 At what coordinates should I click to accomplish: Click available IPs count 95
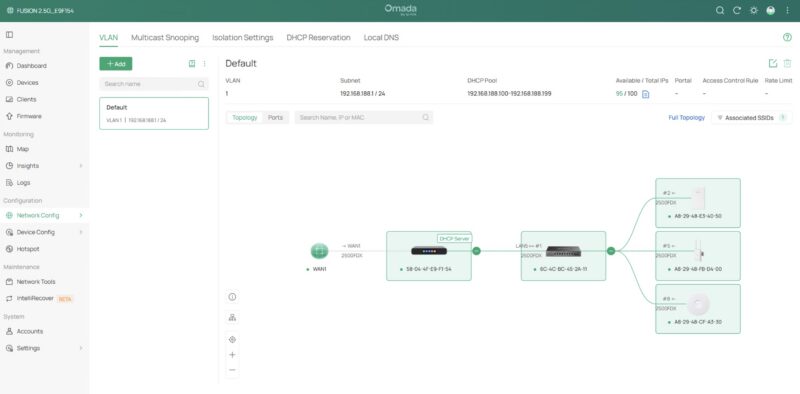coord(619,94)
